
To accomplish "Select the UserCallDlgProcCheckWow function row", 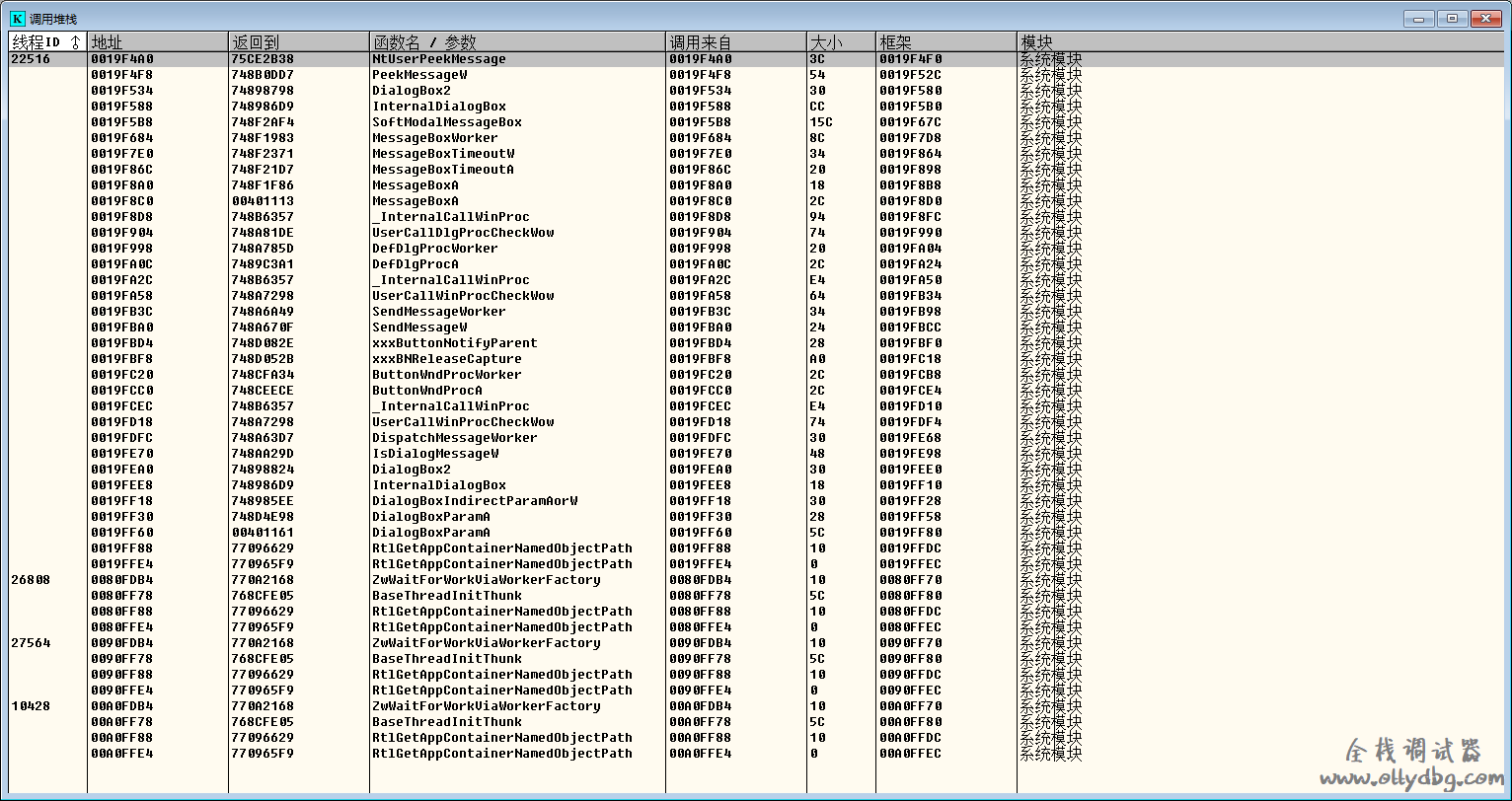I will [463, 233].
